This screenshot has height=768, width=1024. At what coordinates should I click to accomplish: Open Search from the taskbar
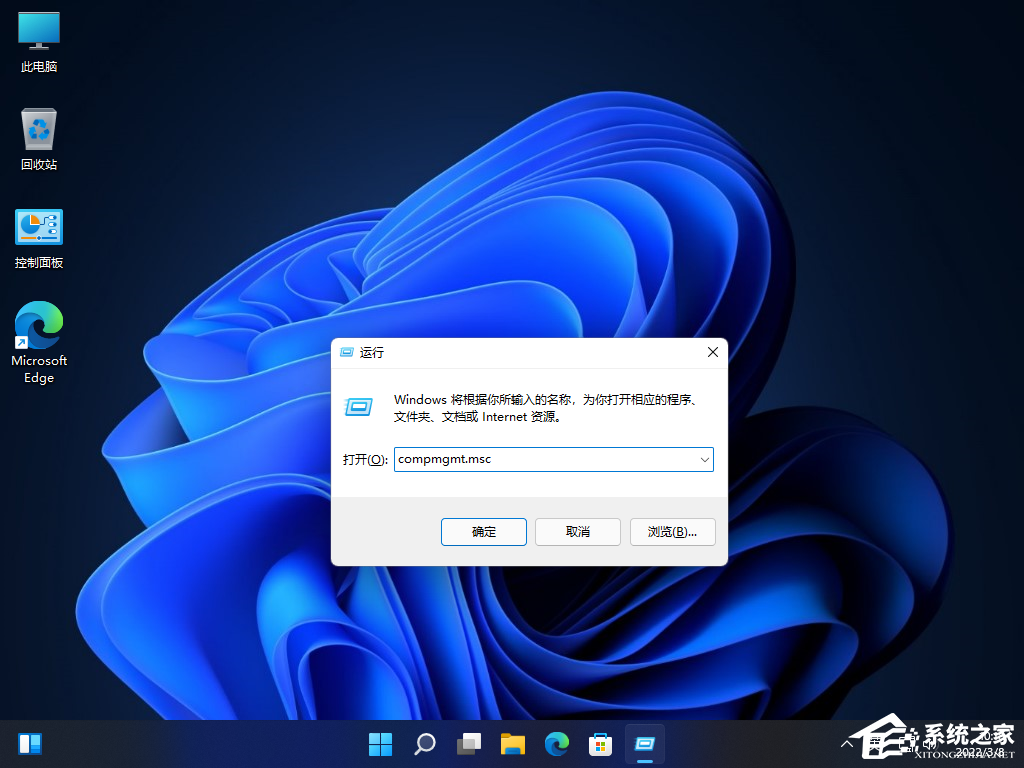[424, 744]
